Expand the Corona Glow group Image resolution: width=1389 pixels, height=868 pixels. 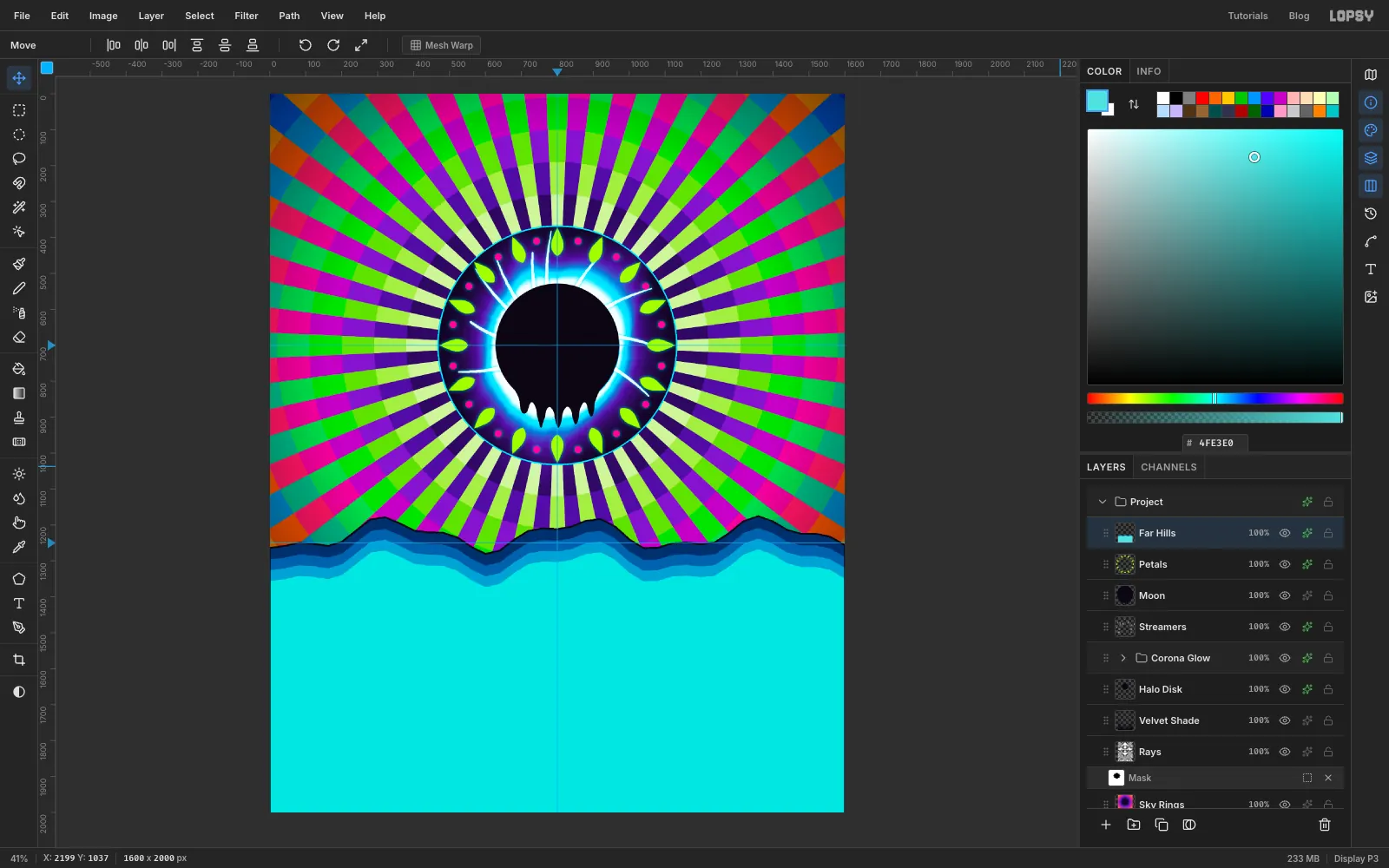click(x=1123, y=658)
